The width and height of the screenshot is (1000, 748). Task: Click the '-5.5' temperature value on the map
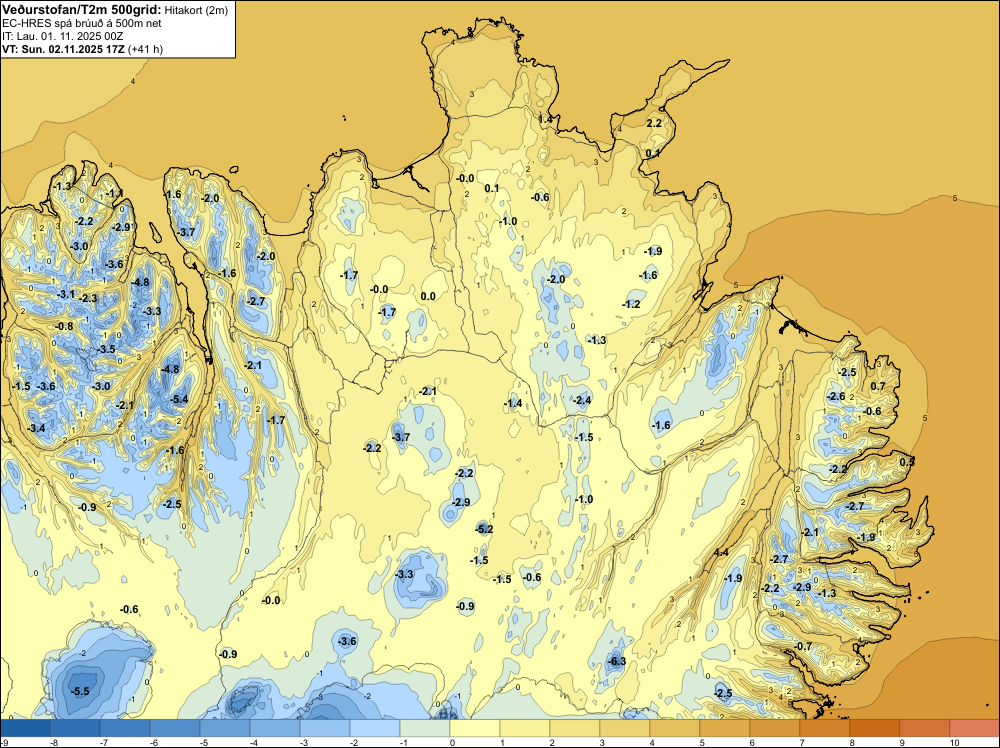click(80, 691)
